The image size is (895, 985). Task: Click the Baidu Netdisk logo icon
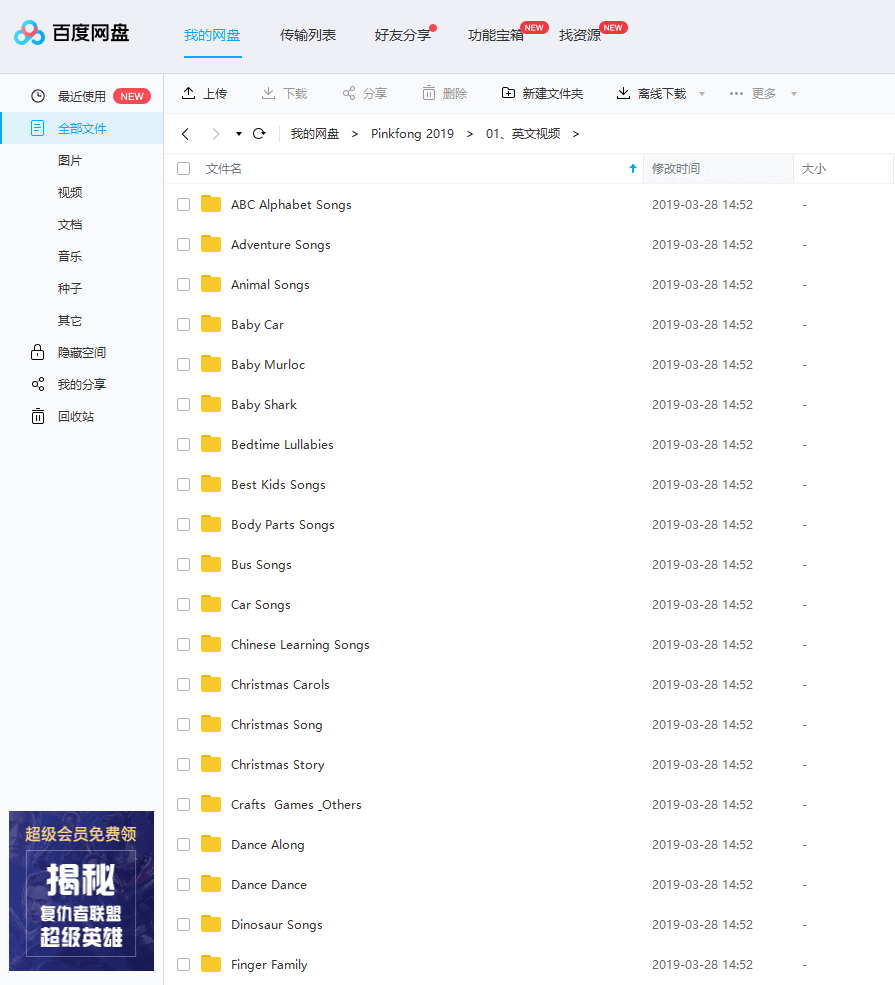30,34
